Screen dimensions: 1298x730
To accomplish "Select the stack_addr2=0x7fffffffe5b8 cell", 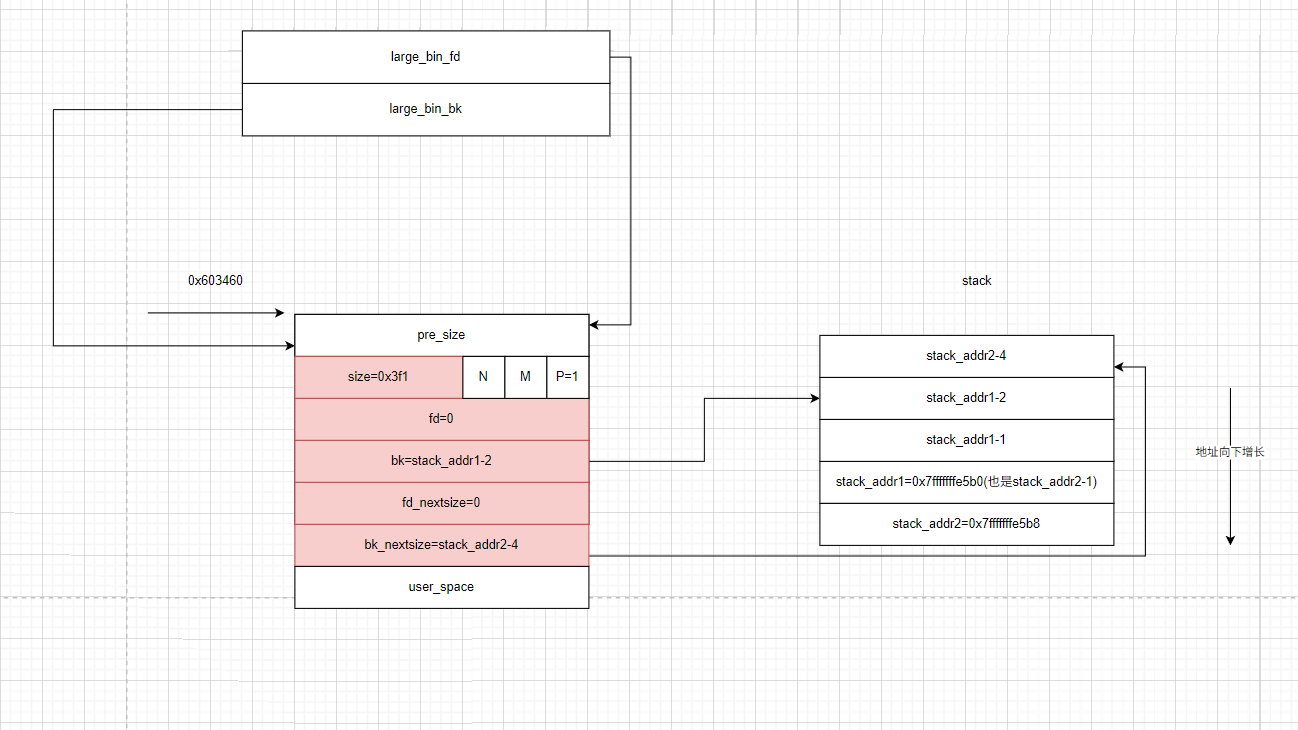I will tap(966, 524).
